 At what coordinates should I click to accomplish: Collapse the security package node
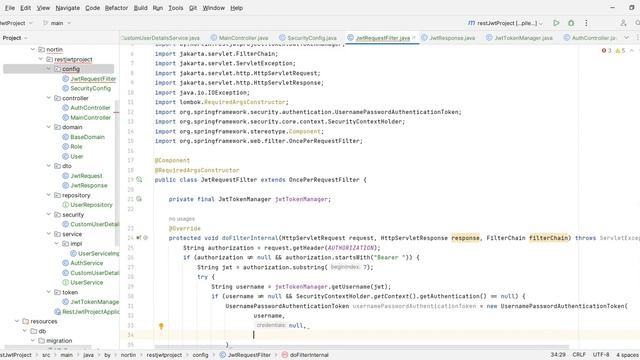[49, 215]
